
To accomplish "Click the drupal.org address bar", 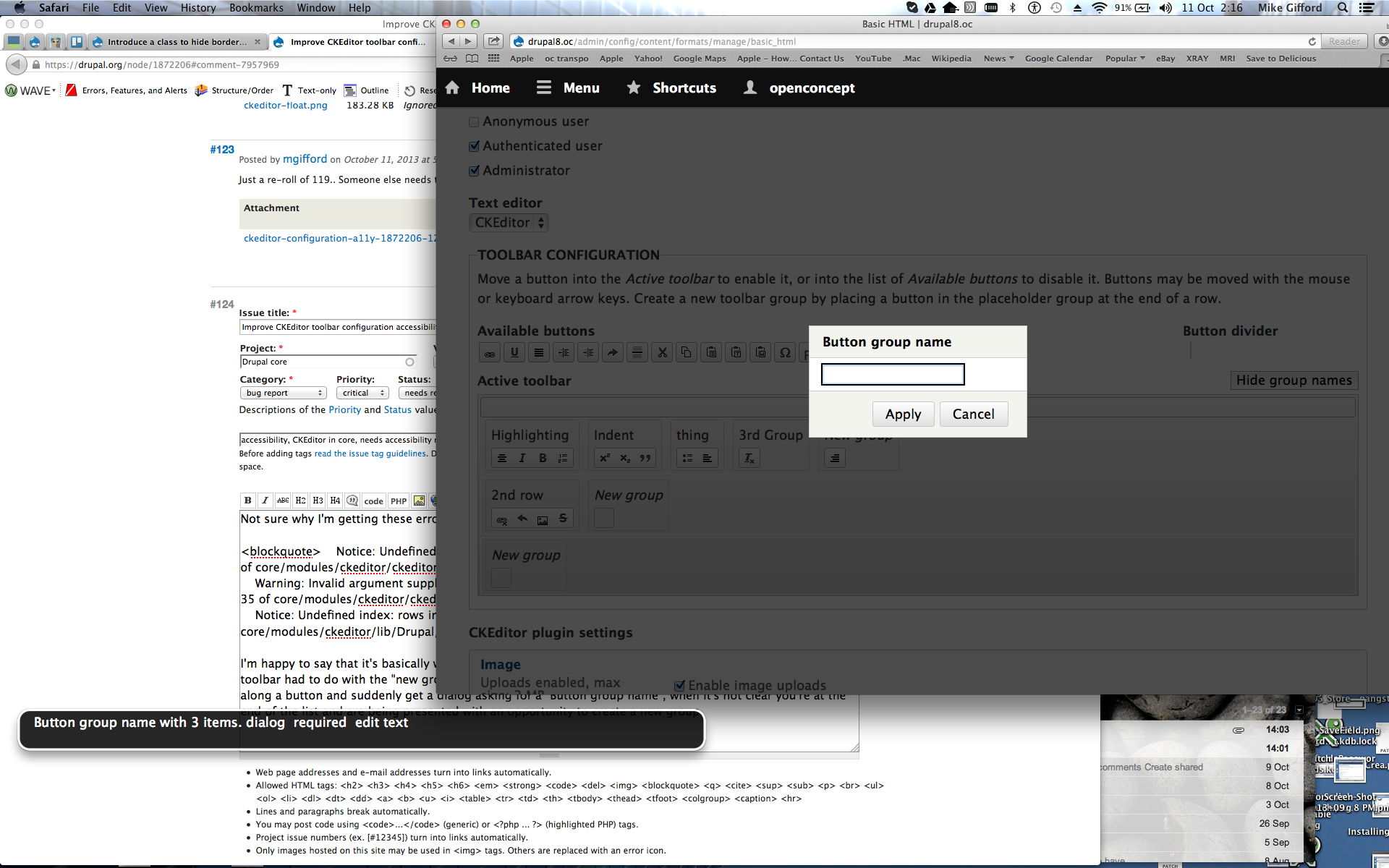I will [x=231, y=64].
